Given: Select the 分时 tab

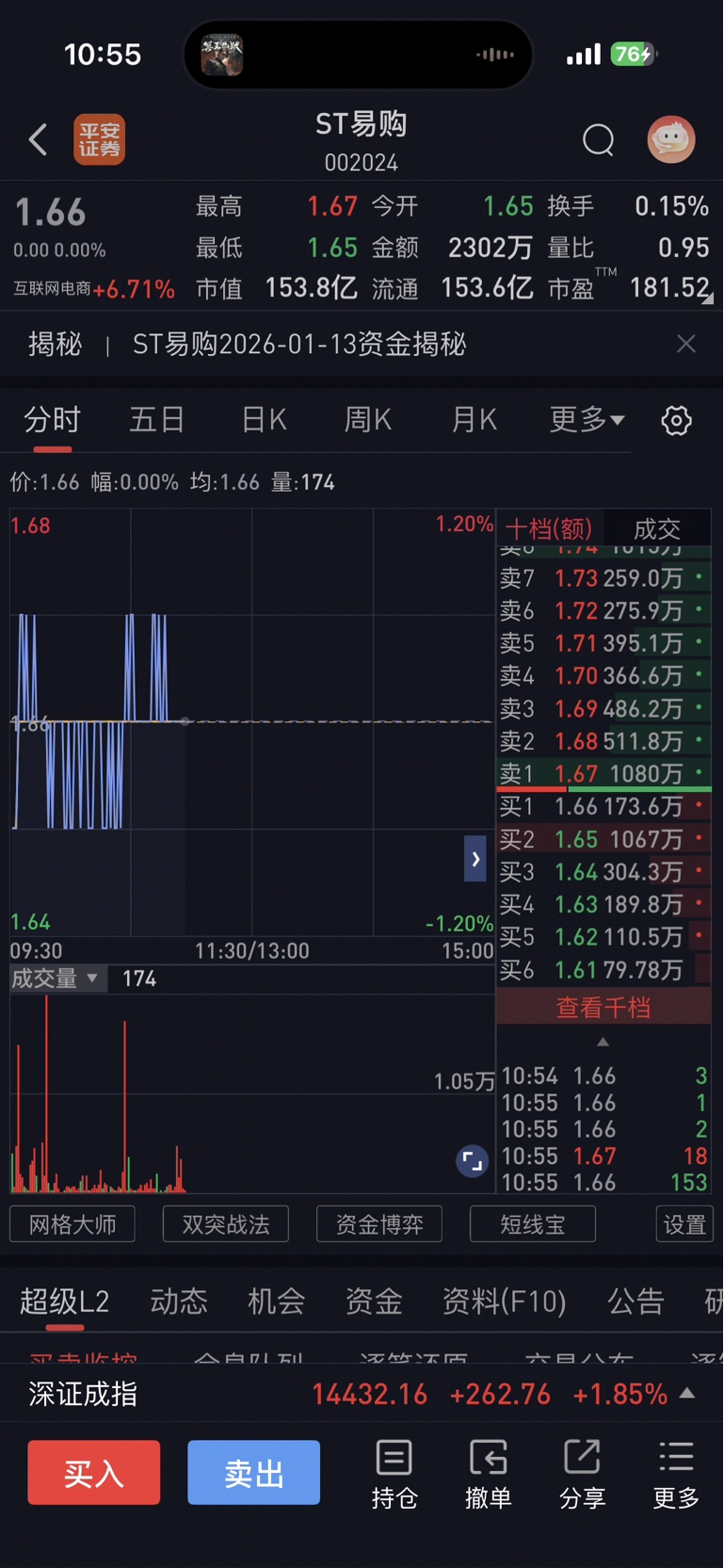Looking at the screenshot, I should coord(52,419).
